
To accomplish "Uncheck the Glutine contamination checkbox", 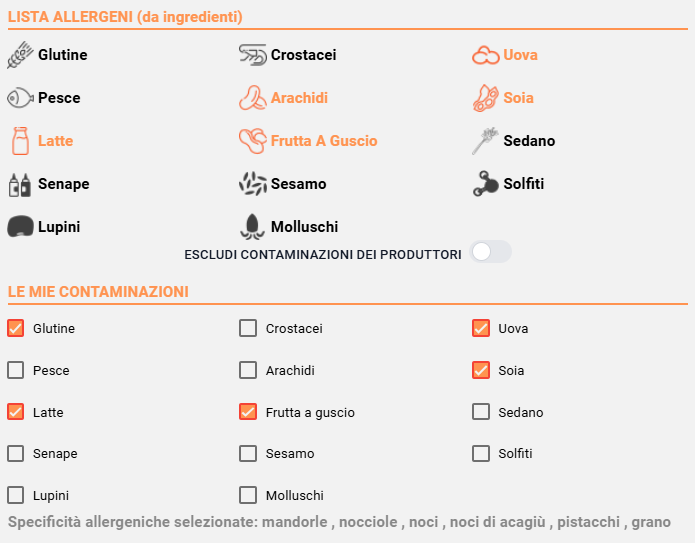I will click(x=16, y=328).
